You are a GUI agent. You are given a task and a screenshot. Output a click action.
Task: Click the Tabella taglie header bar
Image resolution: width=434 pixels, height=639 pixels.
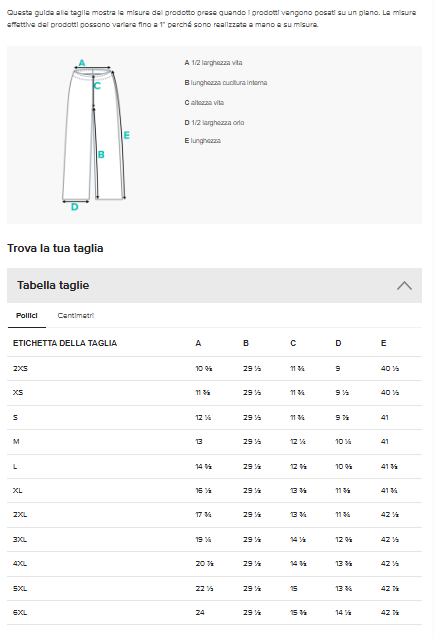tap(214, 285)
